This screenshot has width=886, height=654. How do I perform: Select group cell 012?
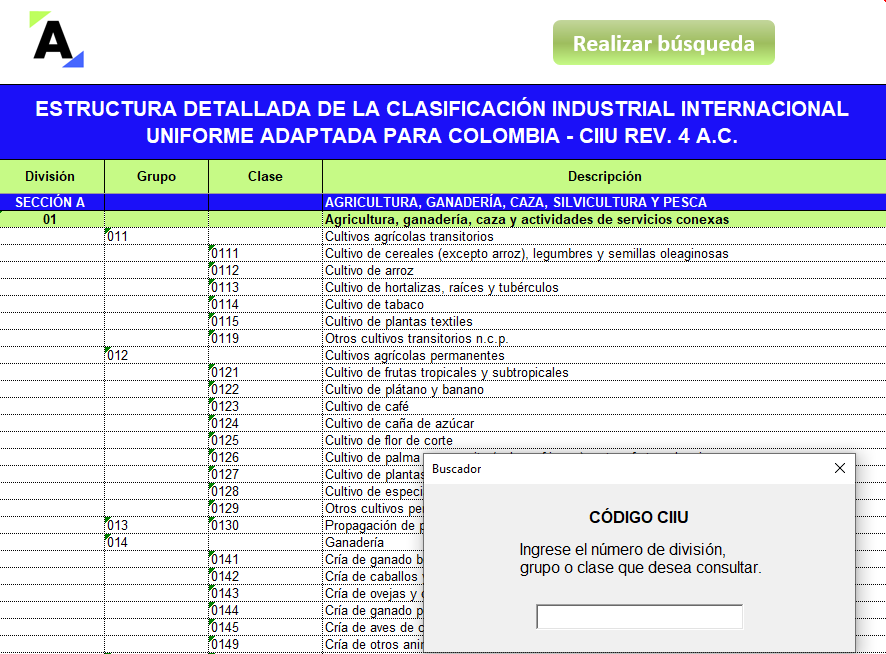coord(157,355)
